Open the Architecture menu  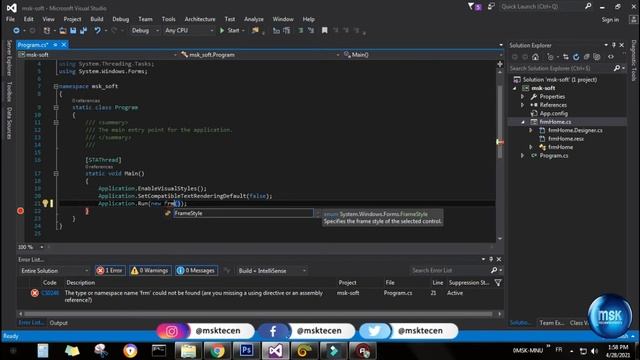(200, 19)
